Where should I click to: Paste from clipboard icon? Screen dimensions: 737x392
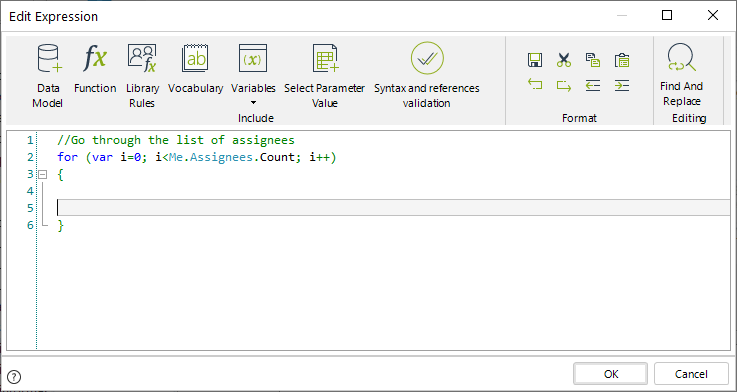622,60
